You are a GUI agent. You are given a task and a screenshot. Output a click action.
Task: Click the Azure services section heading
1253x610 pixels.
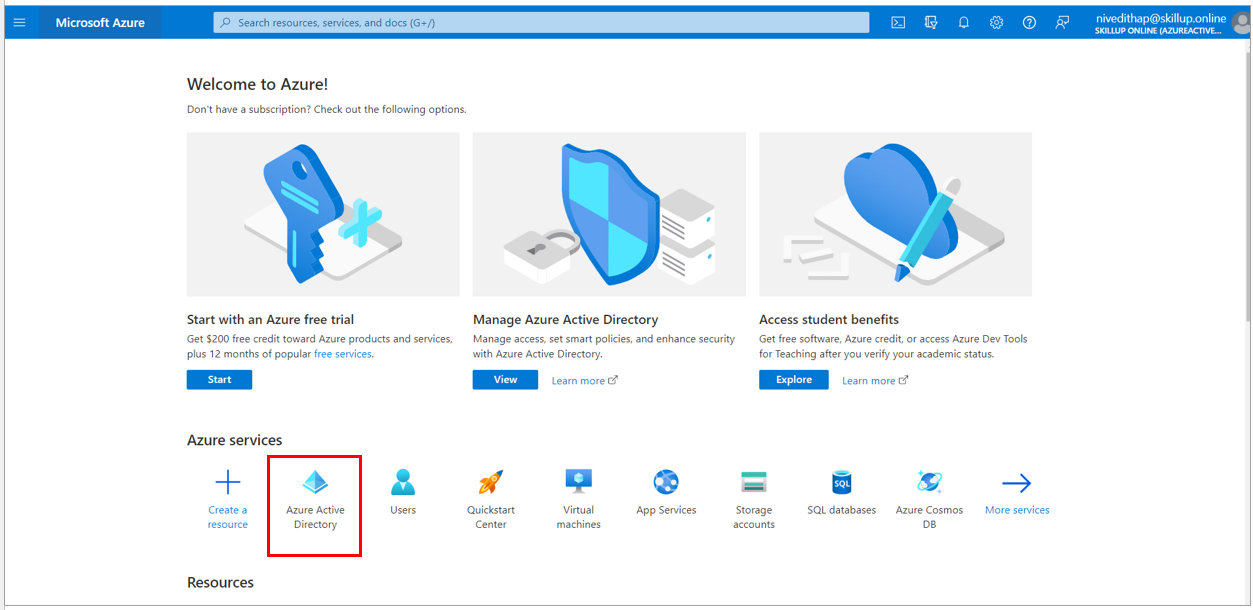pos(234,440)
